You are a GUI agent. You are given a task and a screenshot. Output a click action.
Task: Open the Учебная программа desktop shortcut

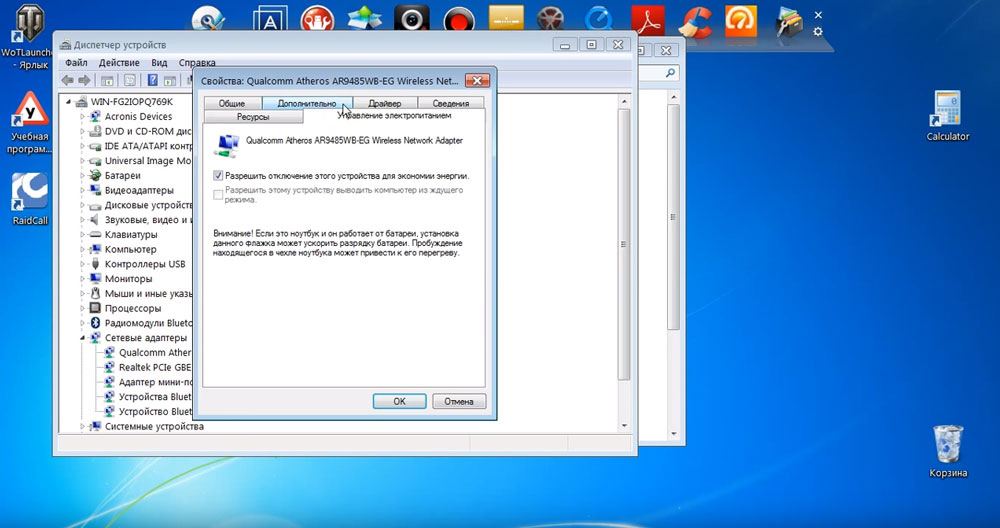tap(29, 122)
